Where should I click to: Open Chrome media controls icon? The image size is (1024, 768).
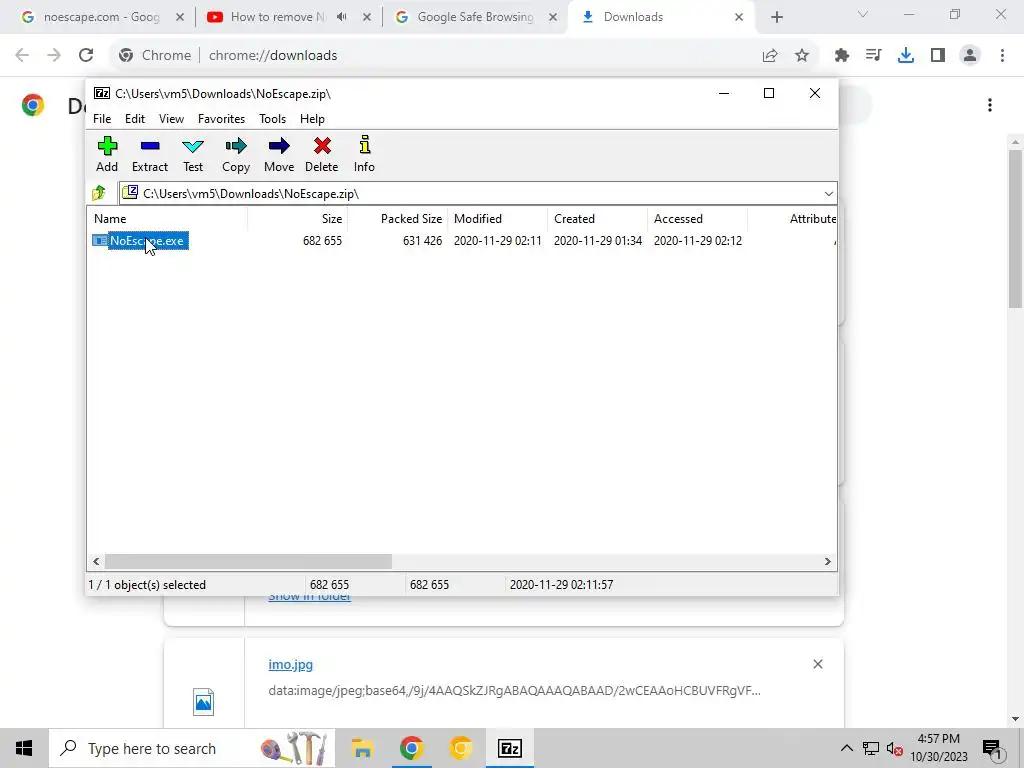tap(874, 56)
